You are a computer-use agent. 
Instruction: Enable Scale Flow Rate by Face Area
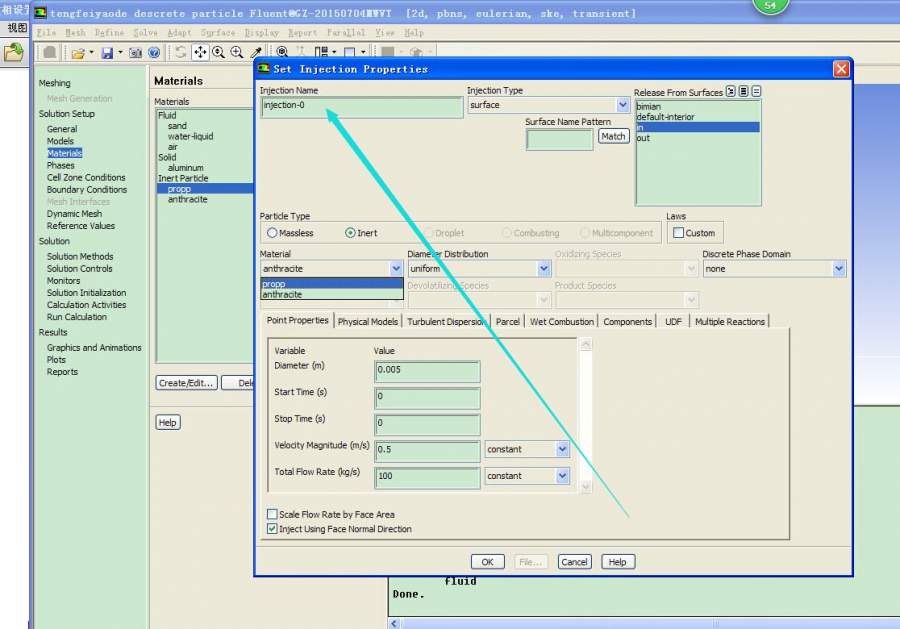(x=272, y=514)
